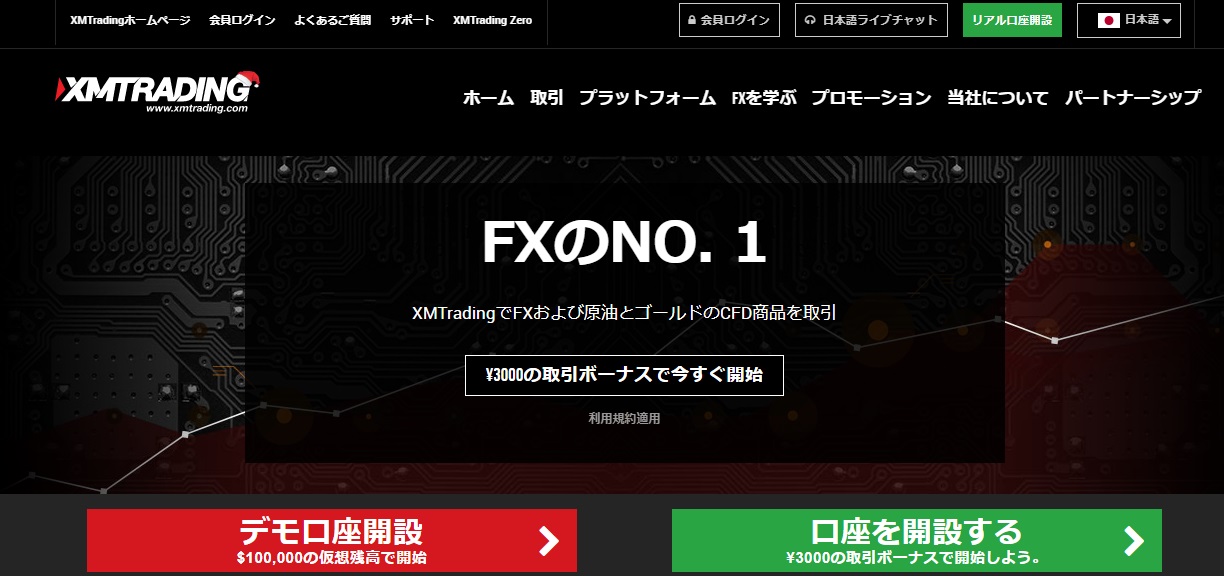1224x576 pixels.
Task: Click the padlock icon on the member login button
Action: pyautogui.click(x=692, y=20)
